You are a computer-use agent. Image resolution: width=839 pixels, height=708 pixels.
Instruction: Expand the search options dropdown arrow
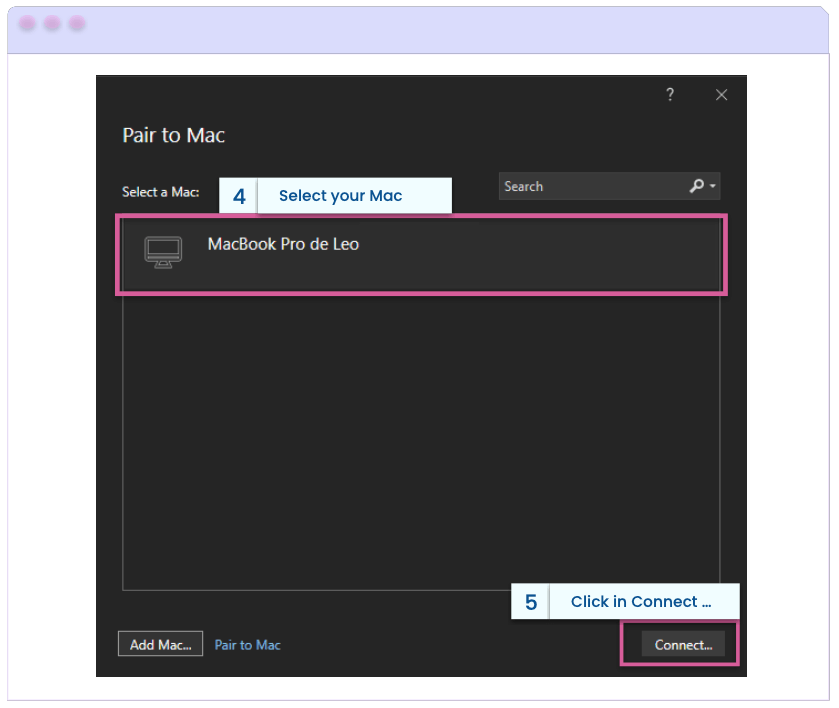(713, 186)
